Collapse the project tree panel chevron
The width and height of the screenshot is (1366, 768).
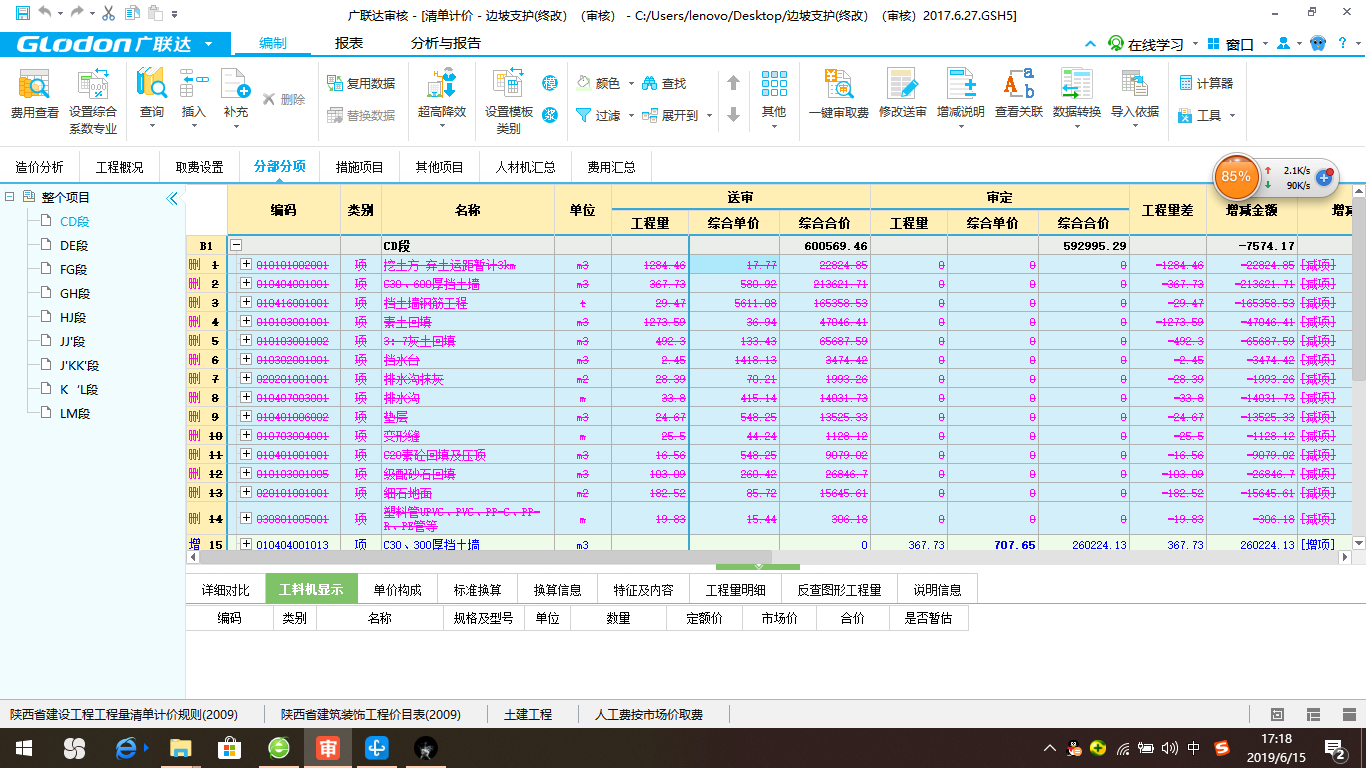[172, 198]
